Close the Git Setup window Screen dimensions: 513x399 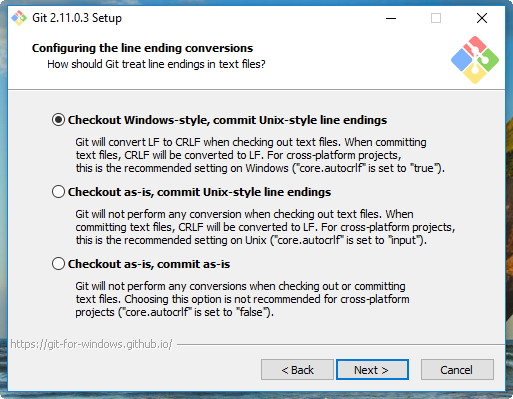[x=482, y=18]
